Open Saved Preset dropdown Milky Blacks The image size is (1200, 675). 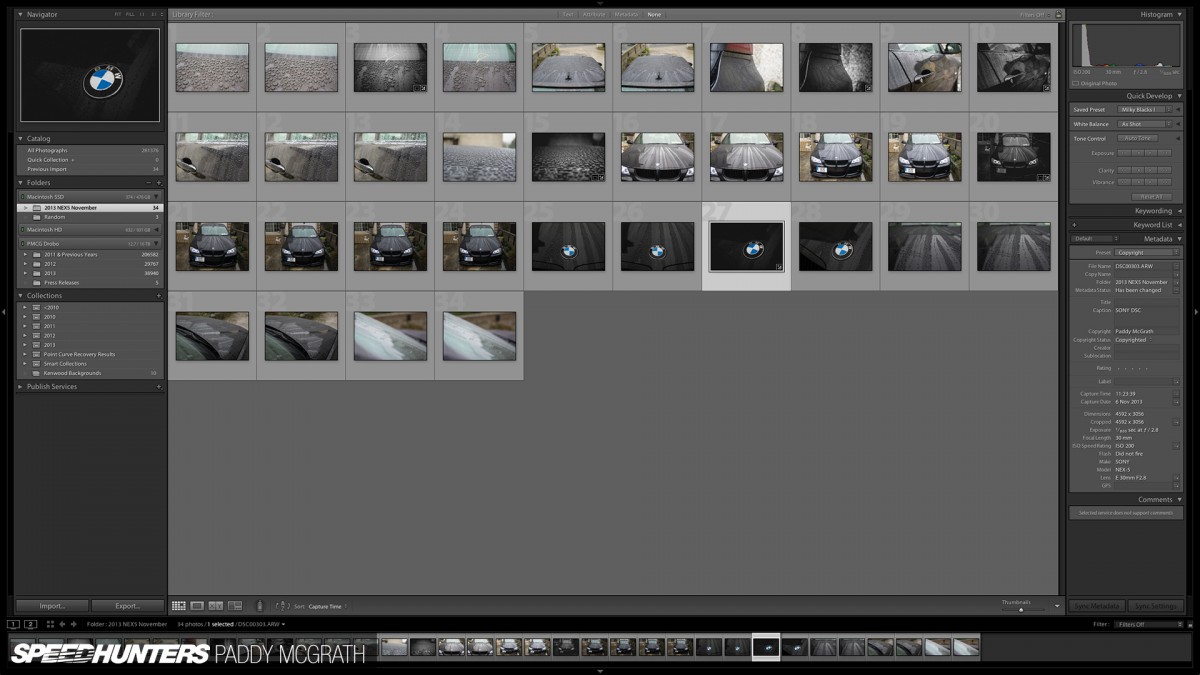pos(1145,109)
